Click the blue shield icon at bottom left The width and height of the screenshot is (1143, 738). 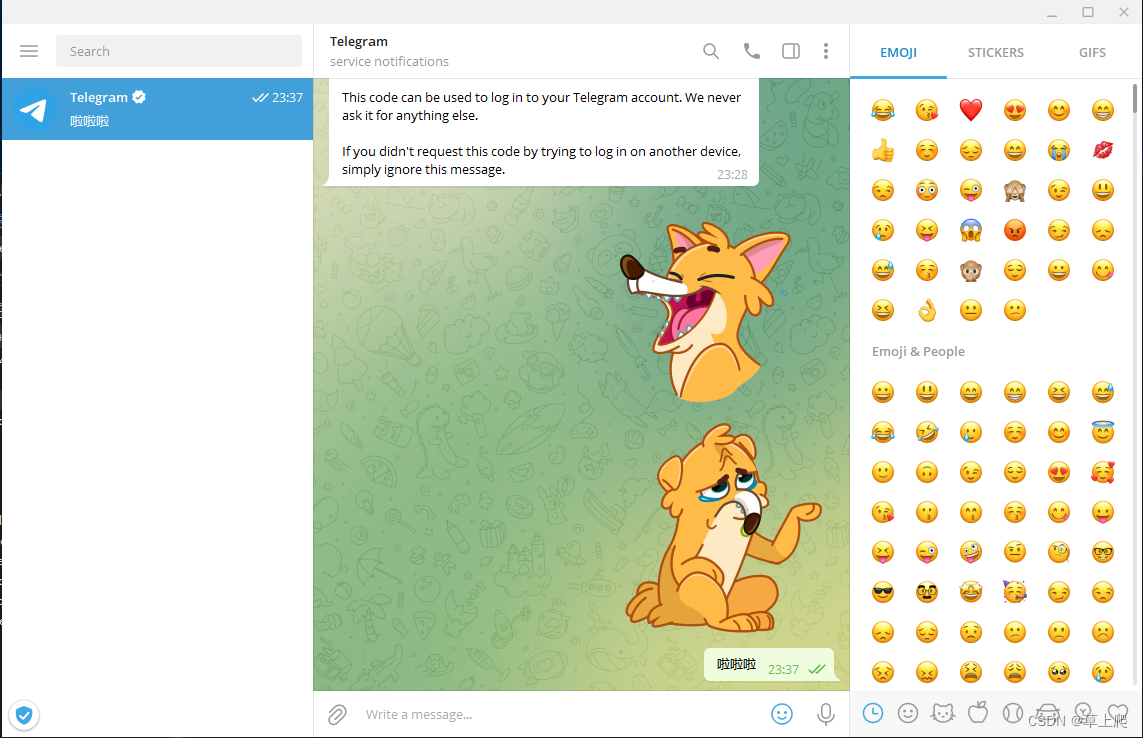pyautogui.click(x=24, y=715)
